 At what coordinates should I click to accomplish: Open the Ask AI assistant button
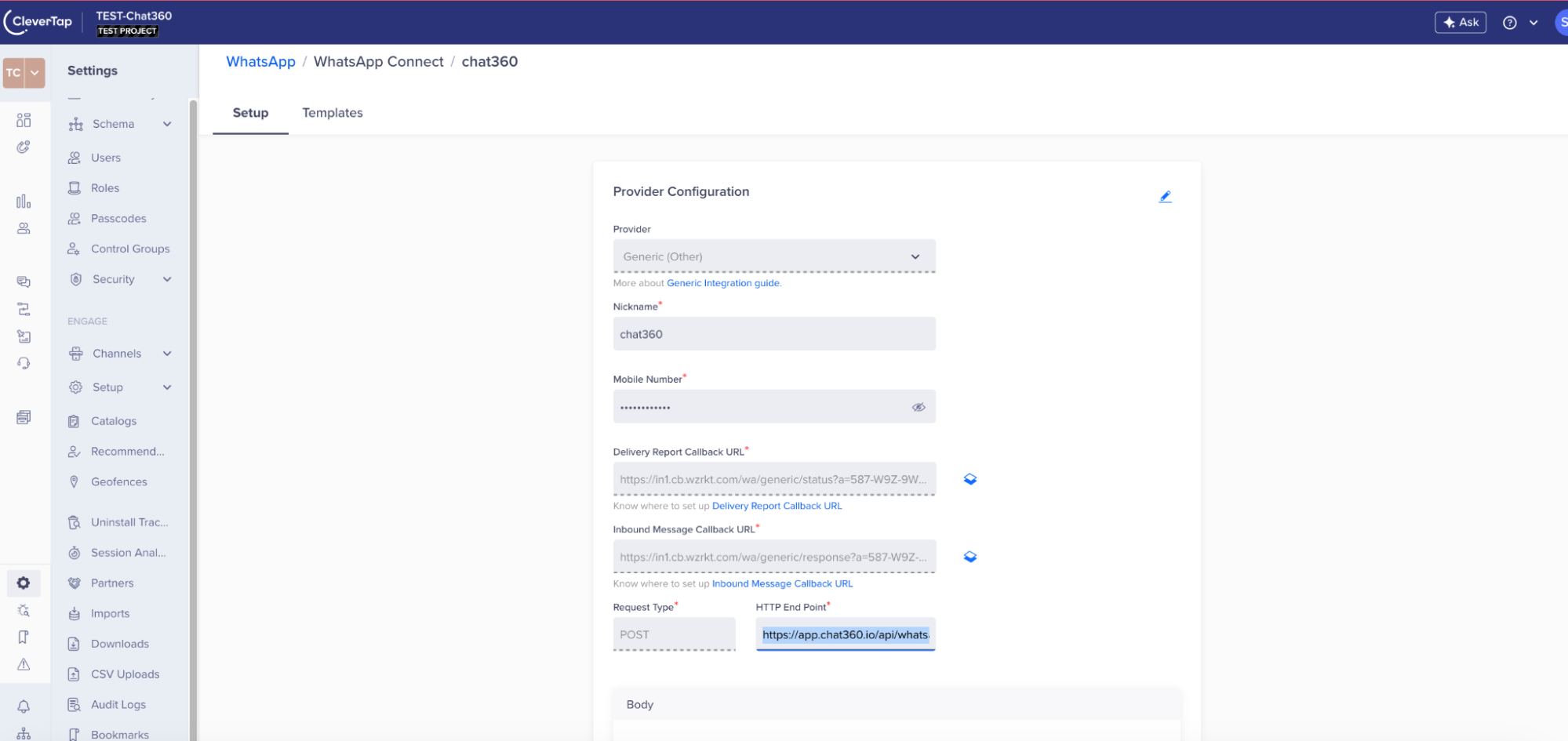tap(1461, 22)
